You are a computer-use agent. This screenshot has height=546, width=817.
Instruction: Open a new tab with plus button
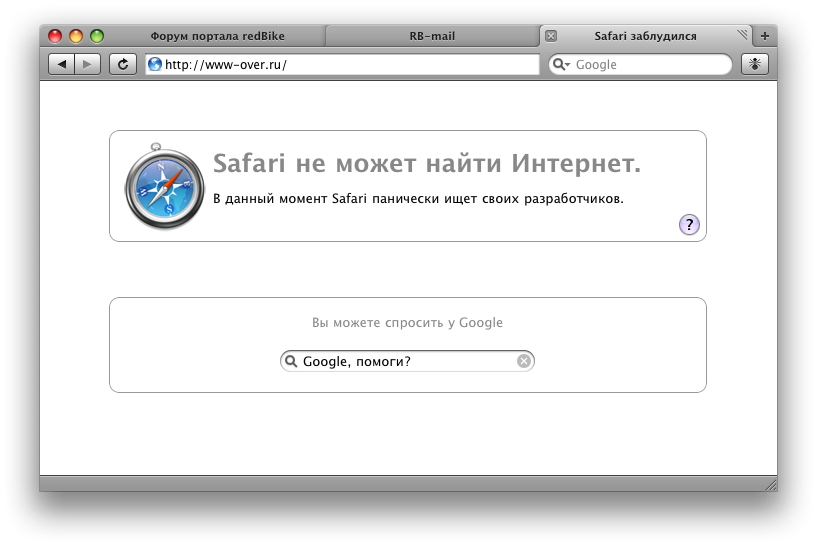(x=764, y=36)
